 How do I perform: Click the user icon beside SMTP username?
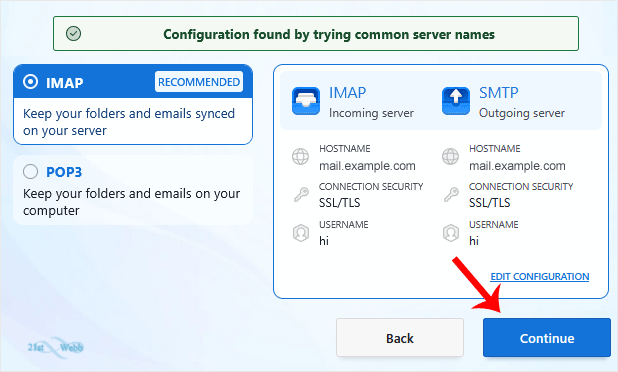tap(450, 232)
